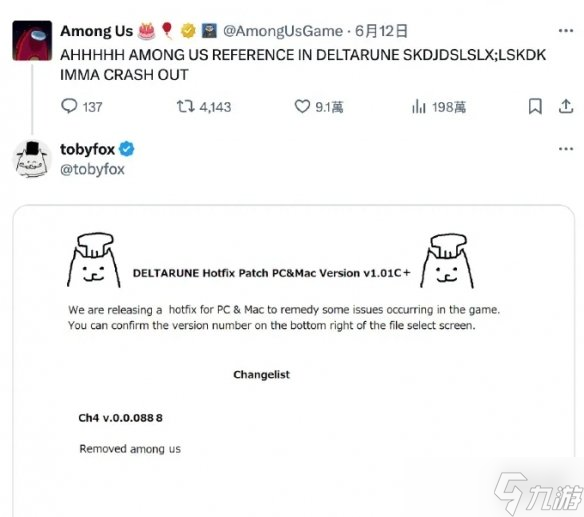Viewport: 584px width, 517px height.
Task: Click tobyfox's blue verified badge
Action: point(127,149)
